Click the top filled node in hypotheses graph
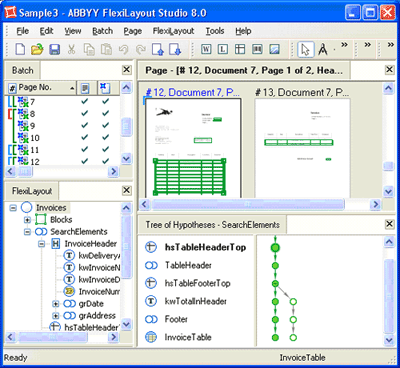400x368 pixels. point(275,248)
